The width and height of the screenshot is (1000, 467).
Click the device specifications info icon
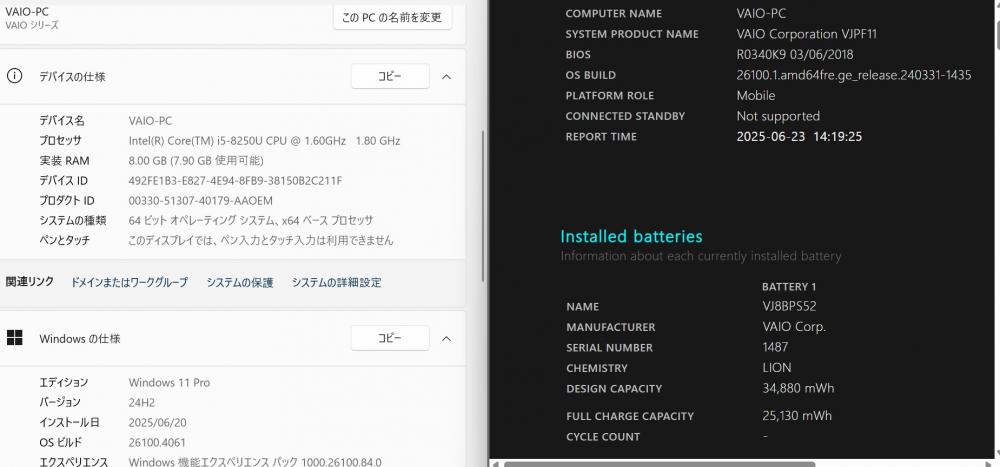point(14,76)
